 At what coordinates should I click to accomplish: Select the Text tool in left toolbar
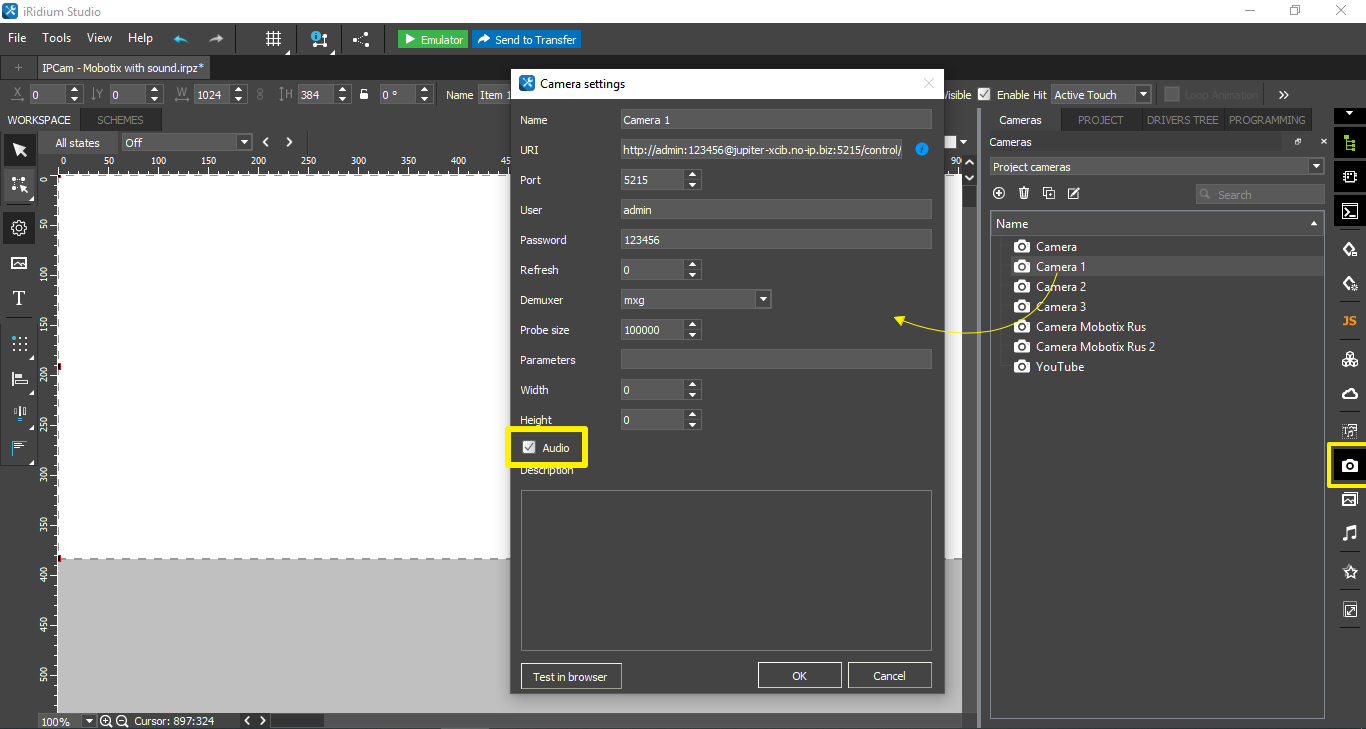[x=19, y=298]
